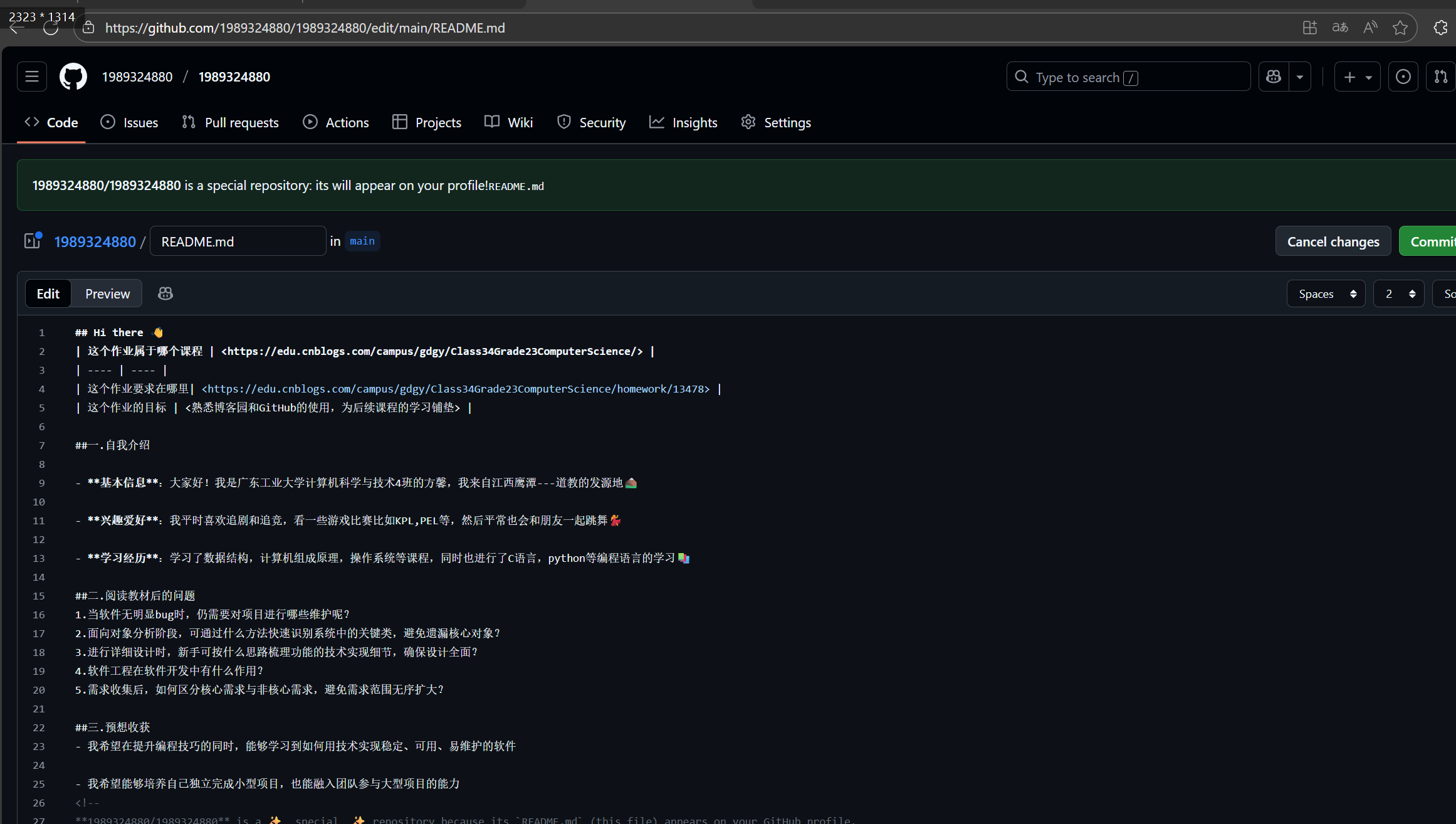Viewport: 1456px width, 824px height.
Task: Open the indent size 2 dropdown
Action: pyautogui.click(x=1398, y=293)
